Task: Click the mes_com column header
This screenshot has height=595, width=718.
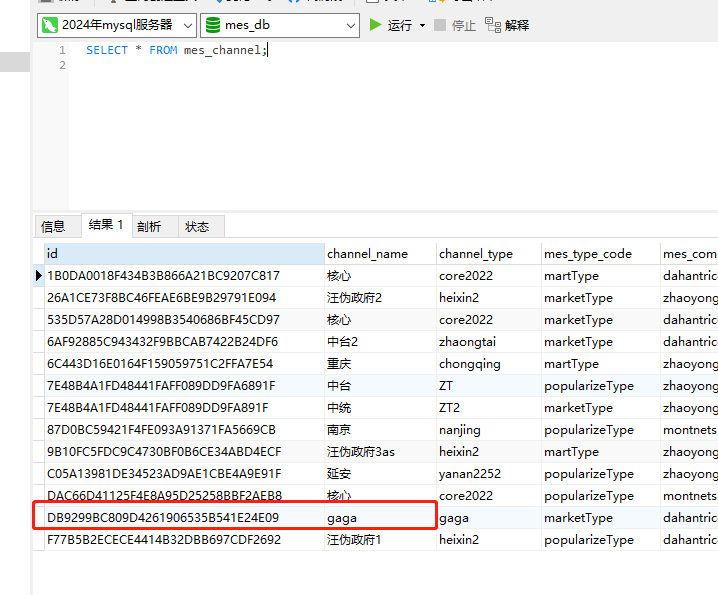Action: point(689,254)
